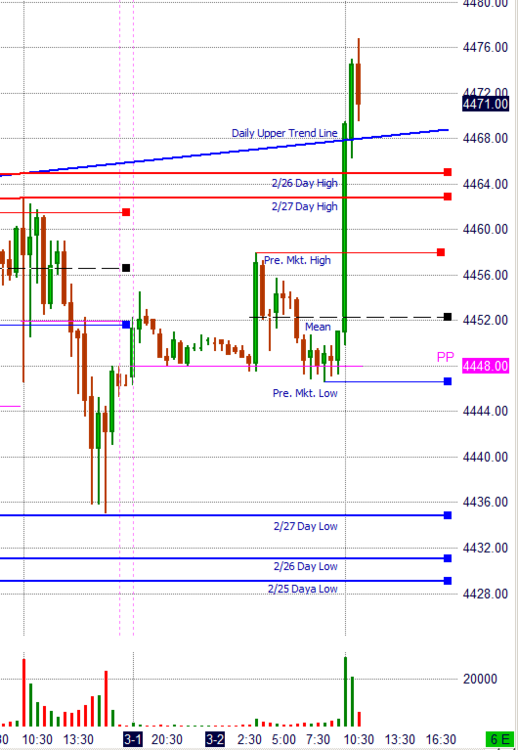Viewport: 518px width, 750px height.
Task: Select the blue 2/26 Day Low handle
Action: coord(448,558)
